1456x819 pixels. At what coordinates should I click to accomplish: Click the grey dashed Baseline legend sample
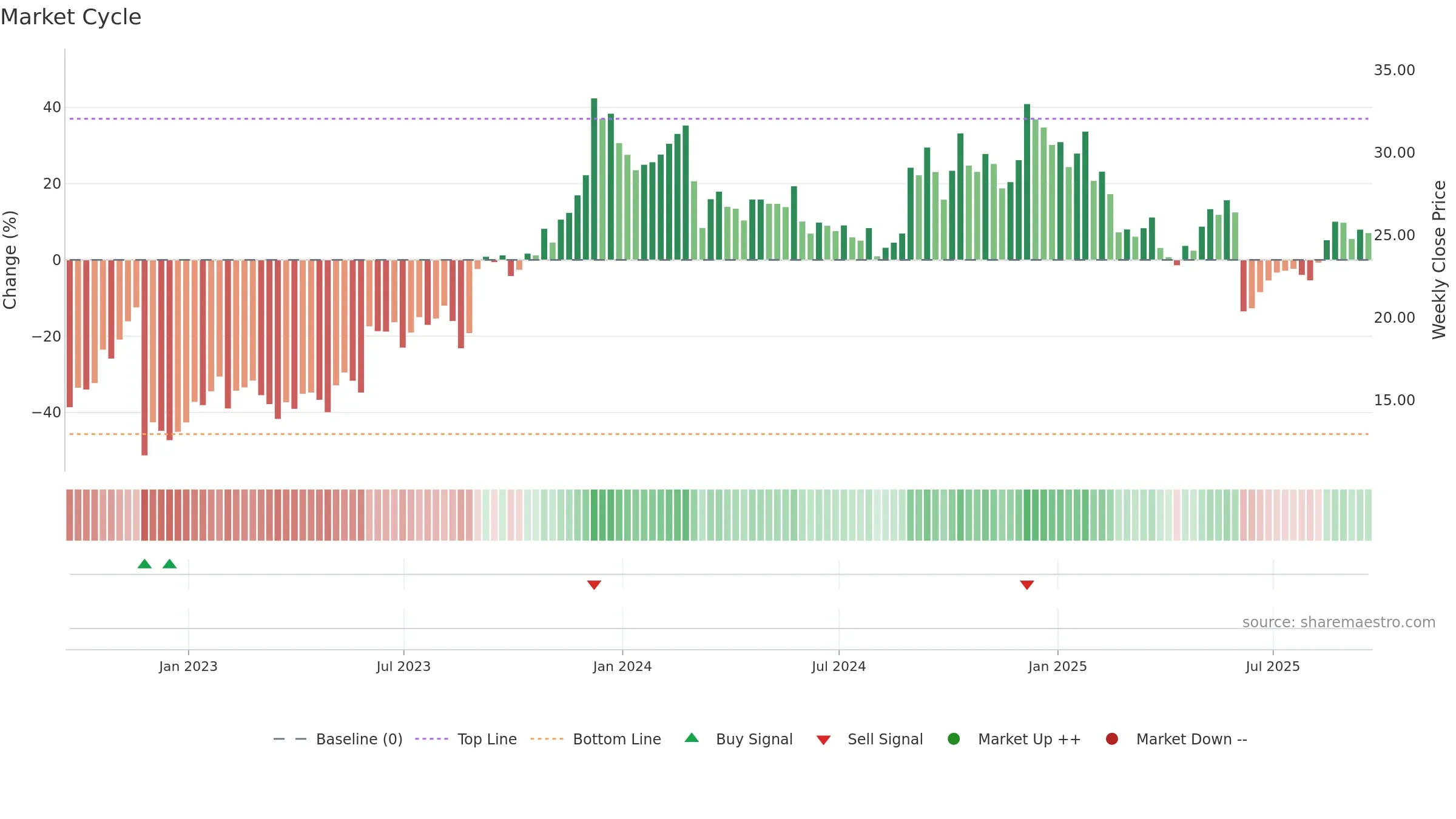click(290, 739)
